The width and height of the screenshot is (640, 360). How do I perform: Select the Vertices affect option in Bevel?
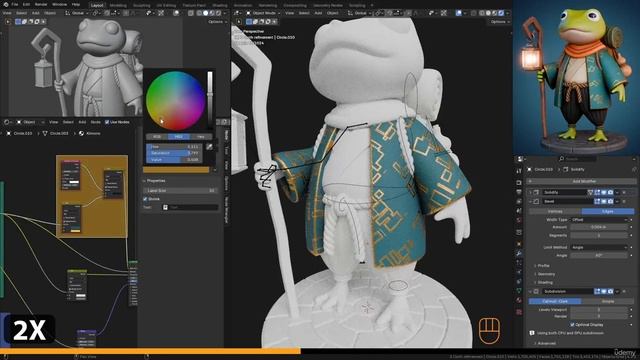pos(555,211)
